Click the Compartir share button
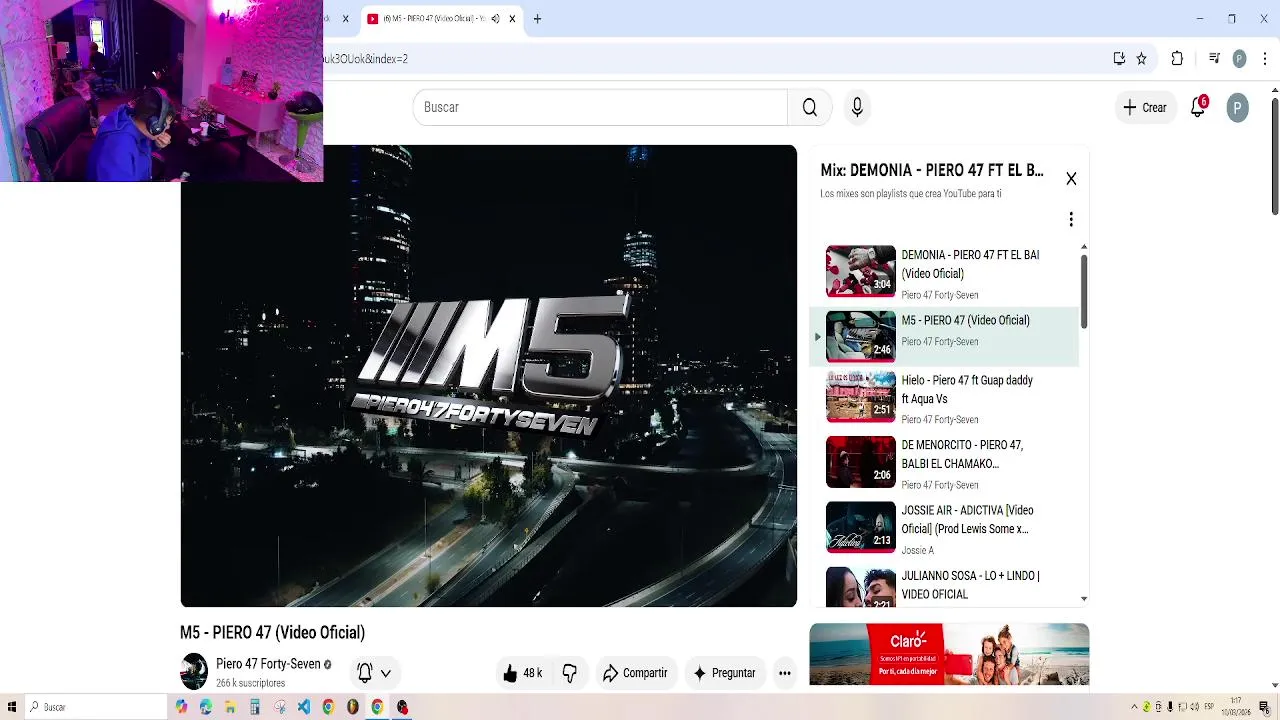 point(635,673)
